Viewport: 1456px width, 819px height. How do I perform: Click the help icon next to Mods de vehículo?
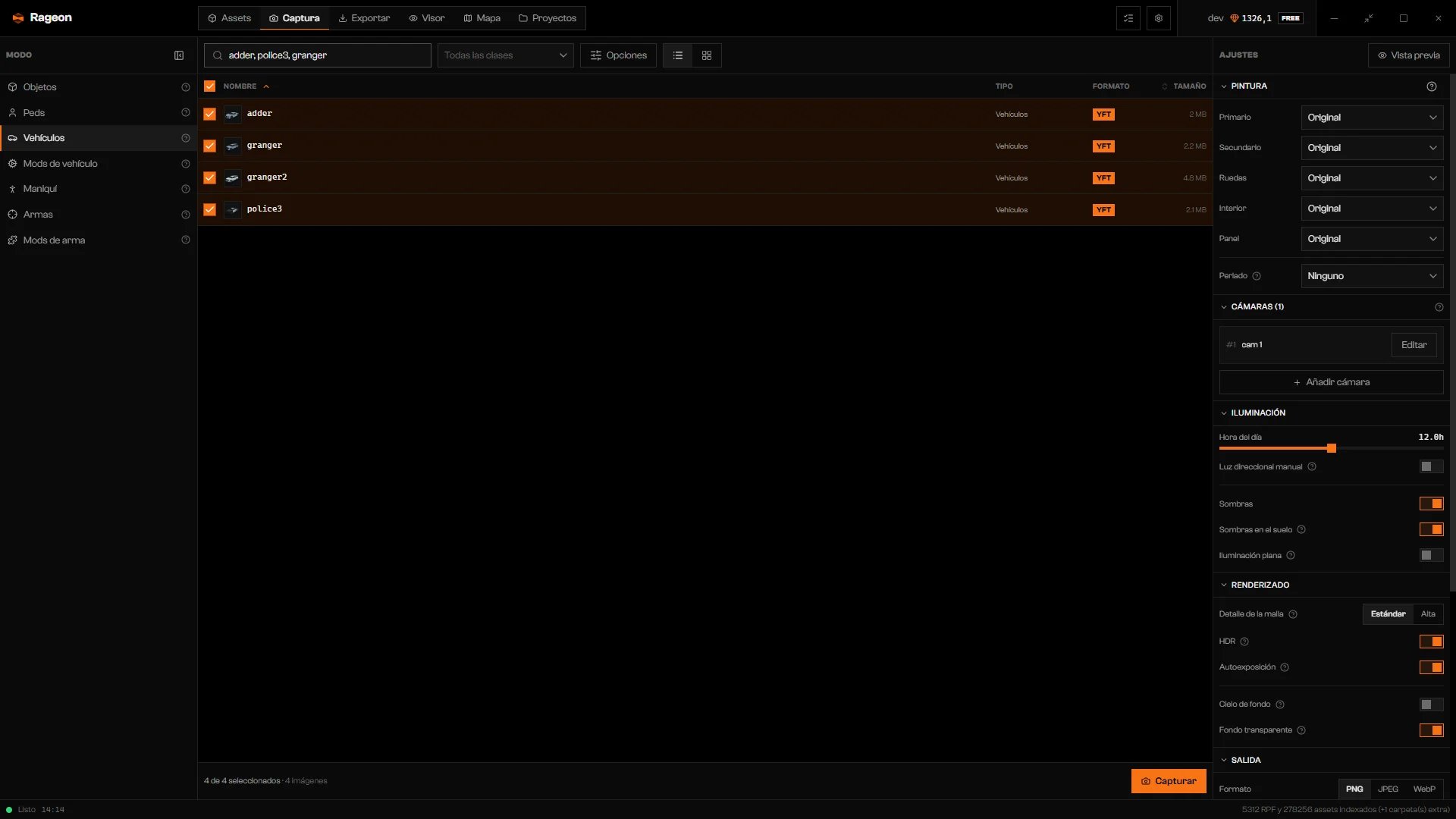[186, 164]
